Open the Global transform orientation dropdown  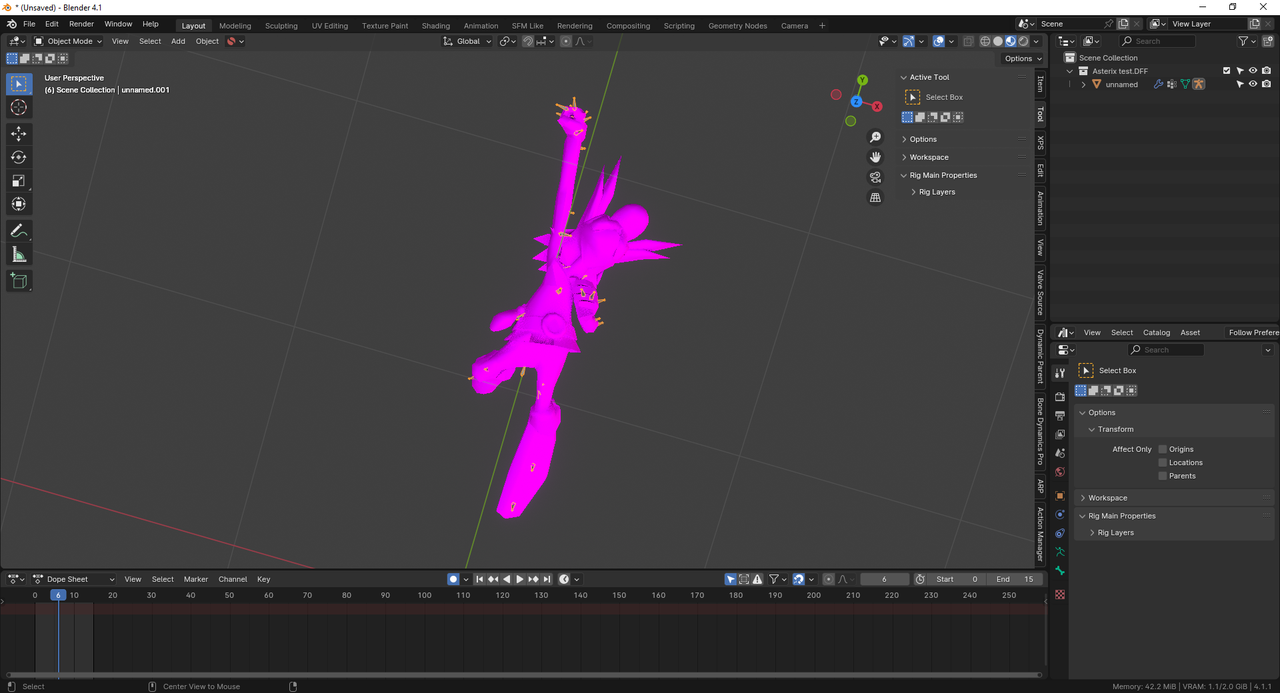[468, 41]
